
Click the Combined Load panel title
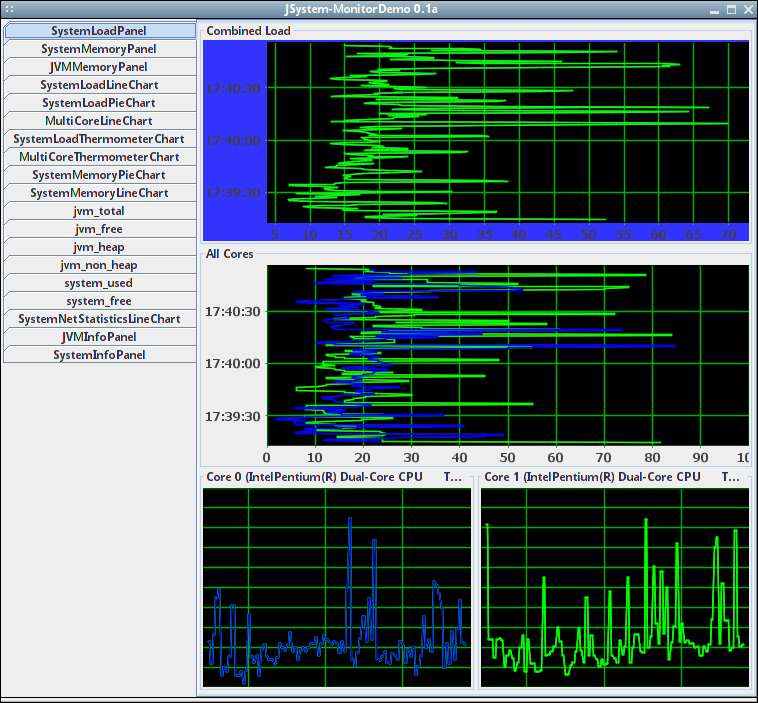point(248,31)
